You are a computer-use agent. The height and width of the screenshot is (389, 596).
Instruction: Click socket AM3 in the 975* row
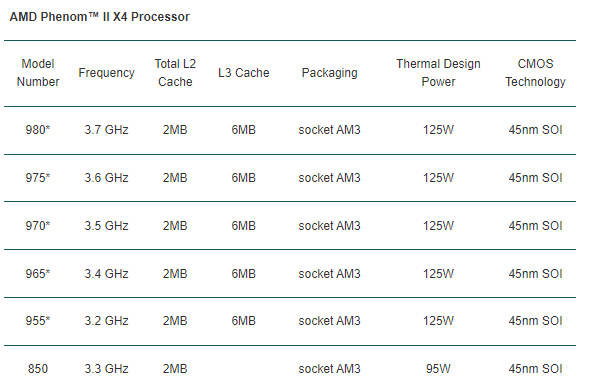point(330,178)
